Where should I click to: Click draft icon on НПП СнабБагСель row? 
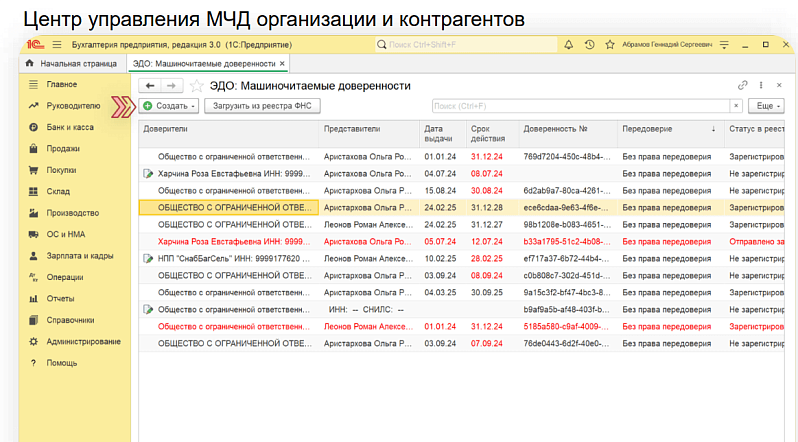click(x=148, y=259)
